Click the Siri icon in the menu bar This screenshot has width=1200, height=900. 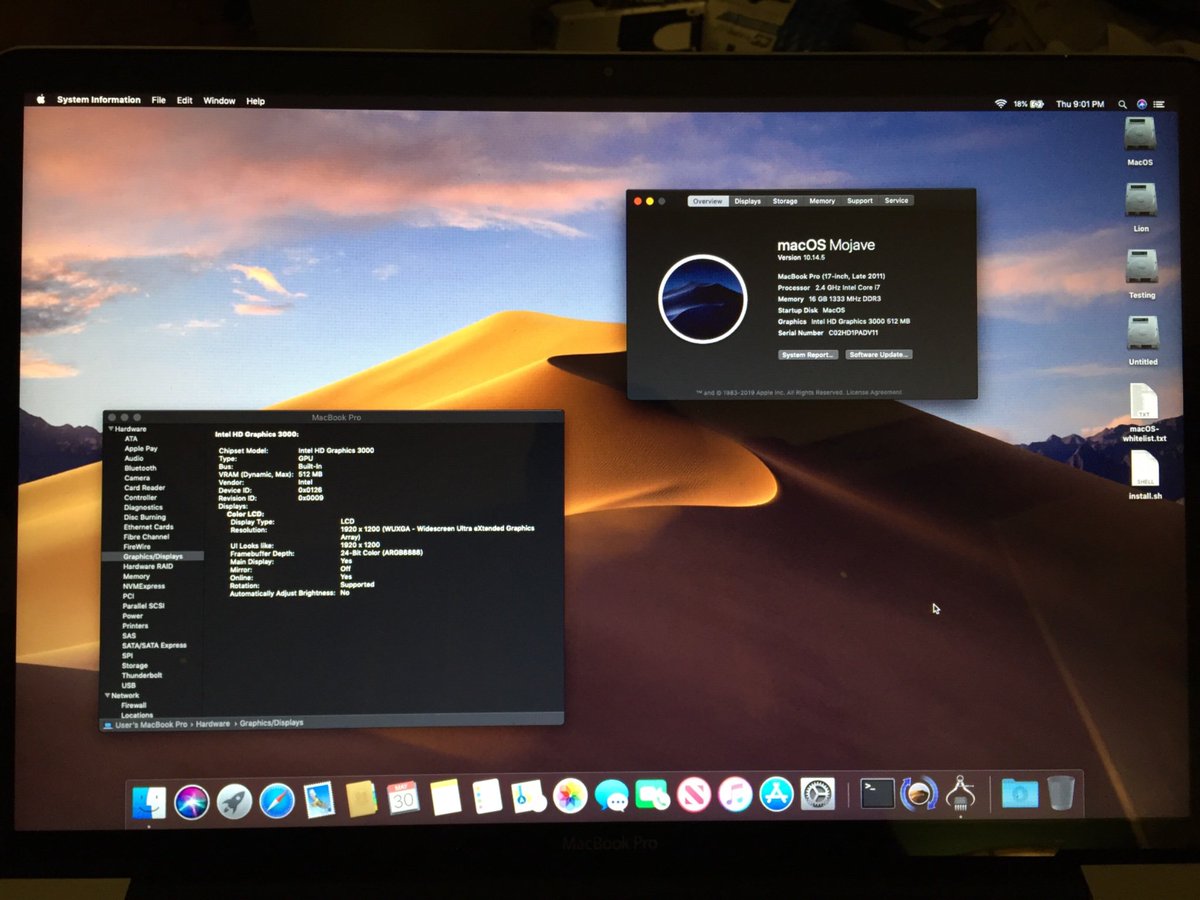[x=1141, y=104]
